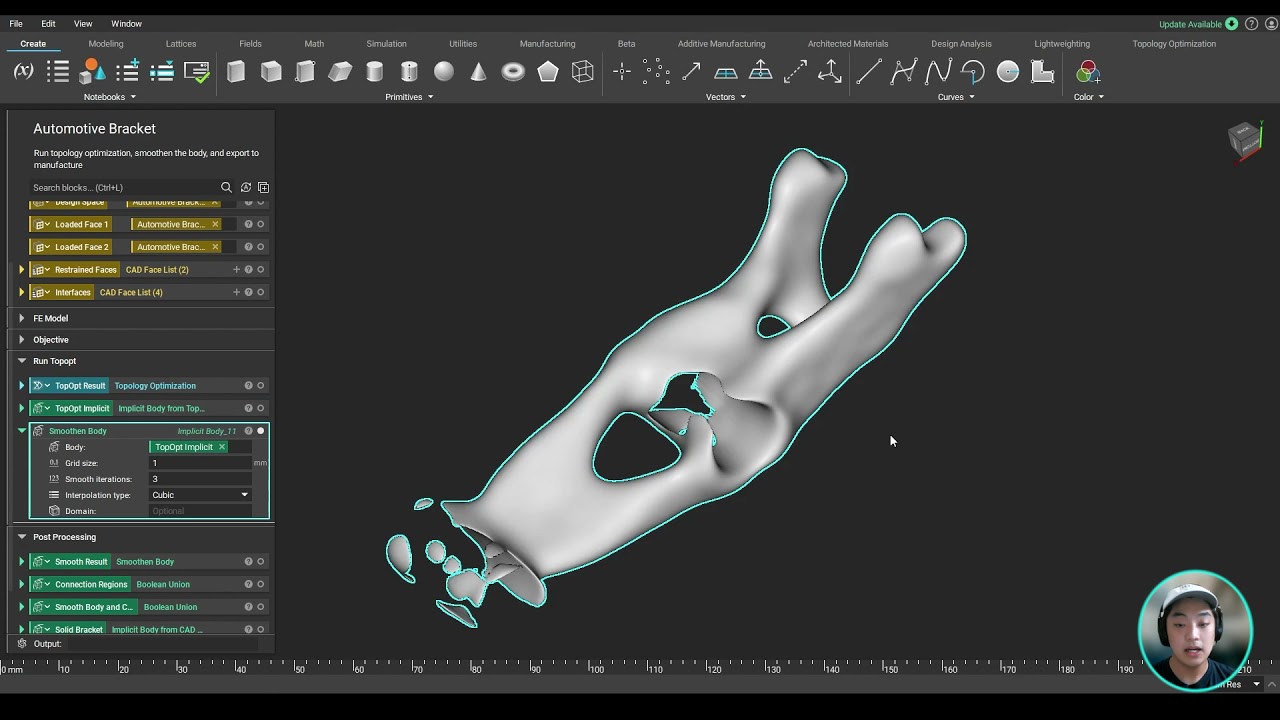
Task: Collapse the Post Processing section
Action: [22, 537]
